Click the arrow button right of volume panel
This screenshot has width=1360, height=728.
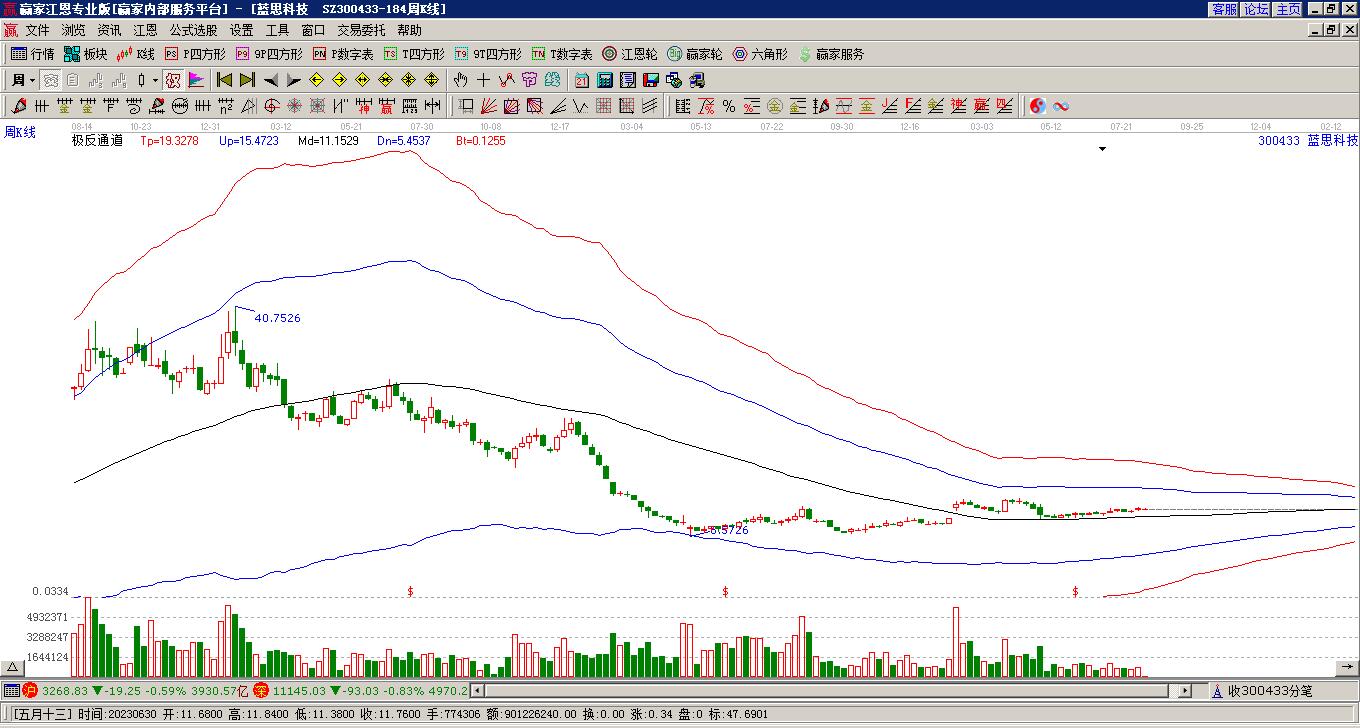[x=1347, y=668]
